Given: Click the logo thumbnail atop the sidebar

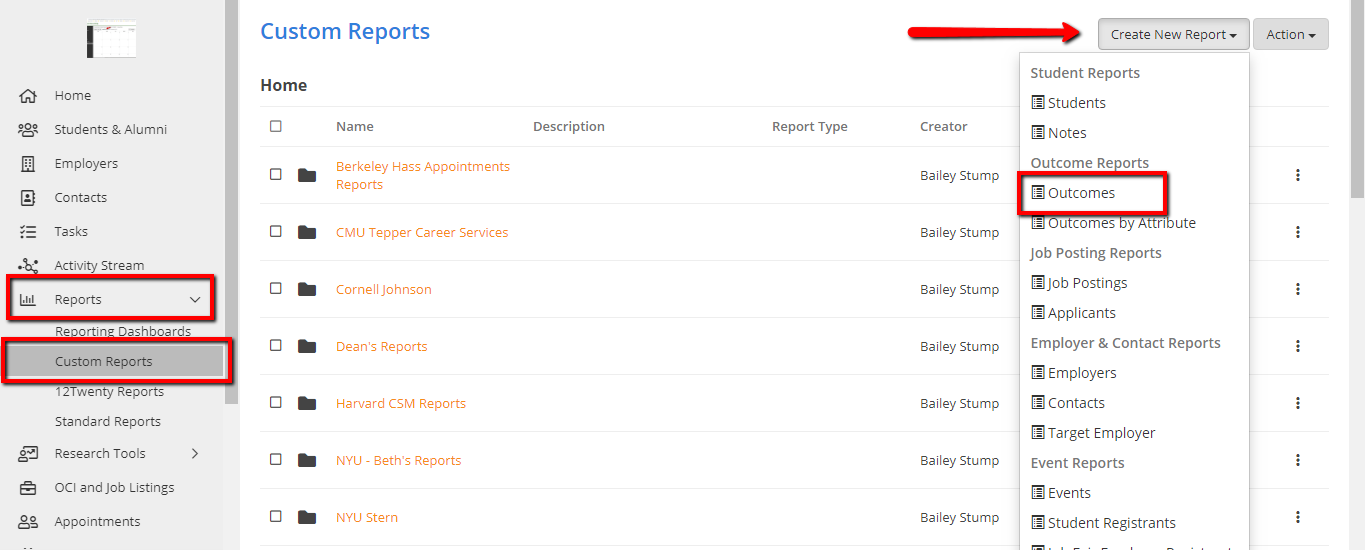Looking at the screenshot, I should pos(111,39).
